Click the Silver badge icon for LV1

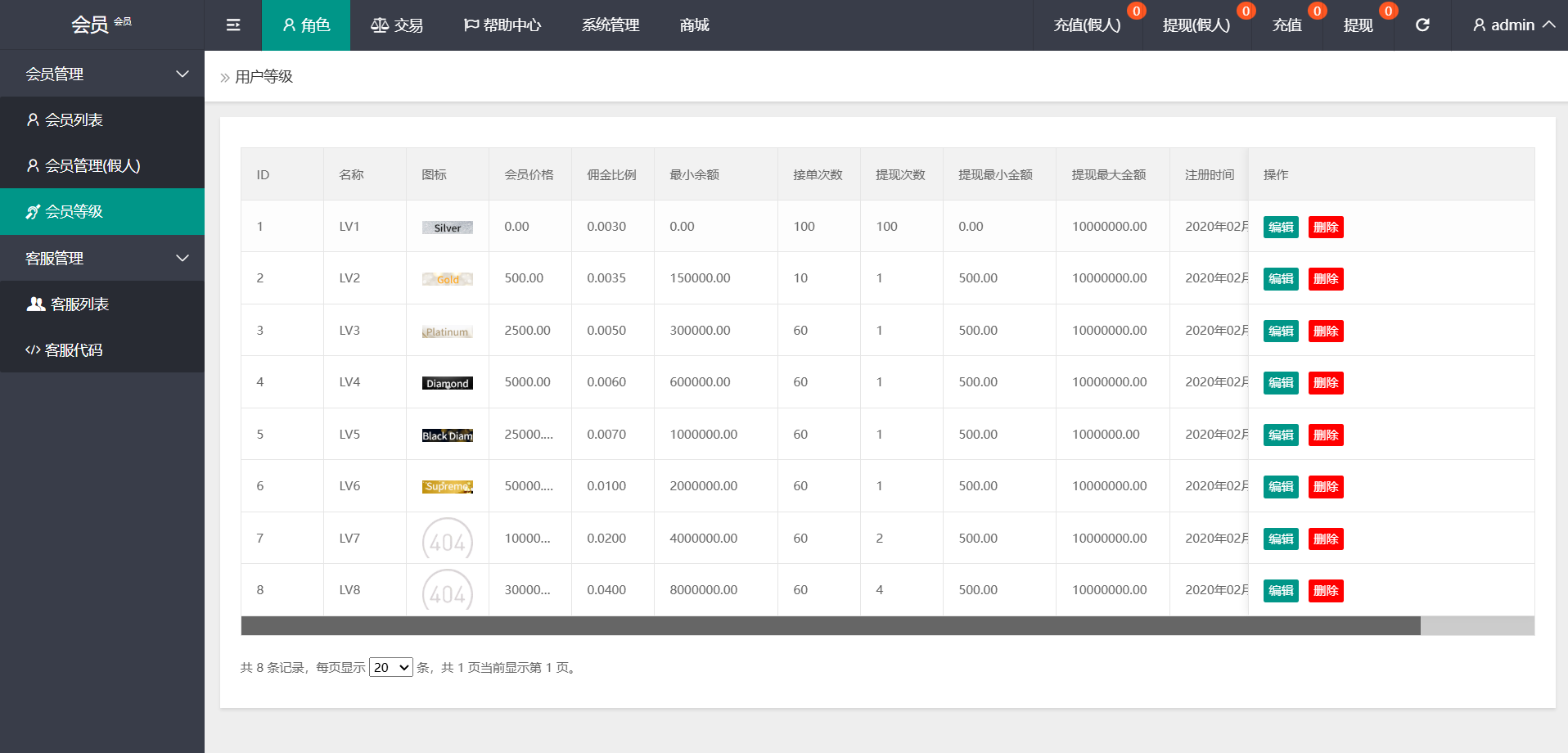click(x=447, y=228)
